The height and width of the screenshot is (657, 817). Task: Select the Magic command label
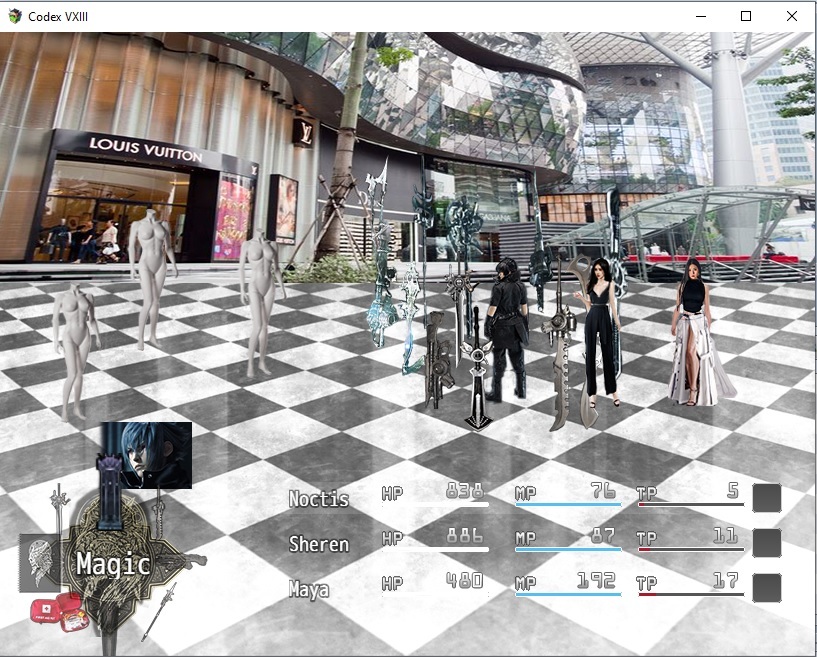coord(113,565)
